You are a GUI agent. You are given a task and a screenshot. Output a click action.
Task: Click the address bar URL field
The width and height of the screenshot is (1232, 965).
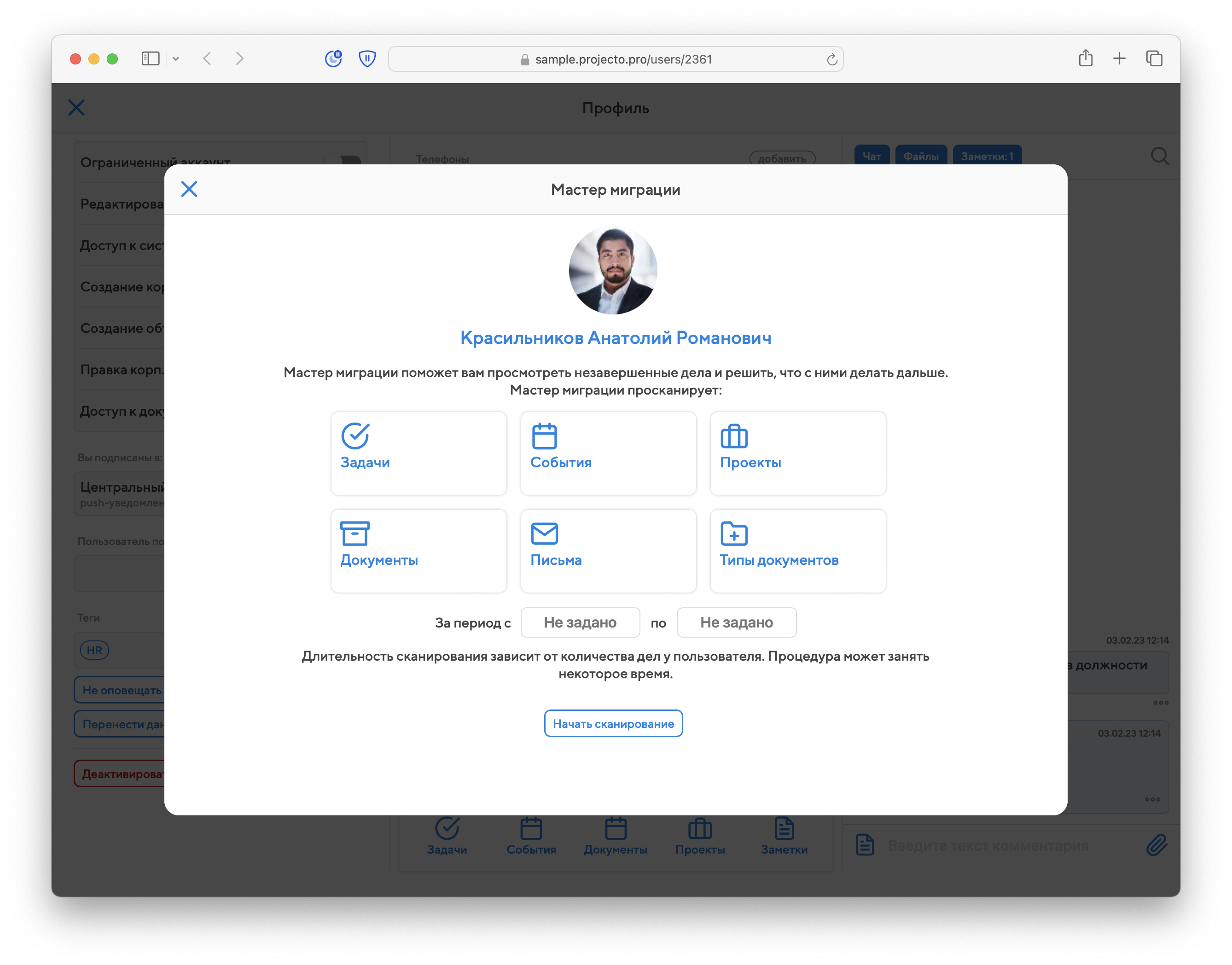click(616, 59)
